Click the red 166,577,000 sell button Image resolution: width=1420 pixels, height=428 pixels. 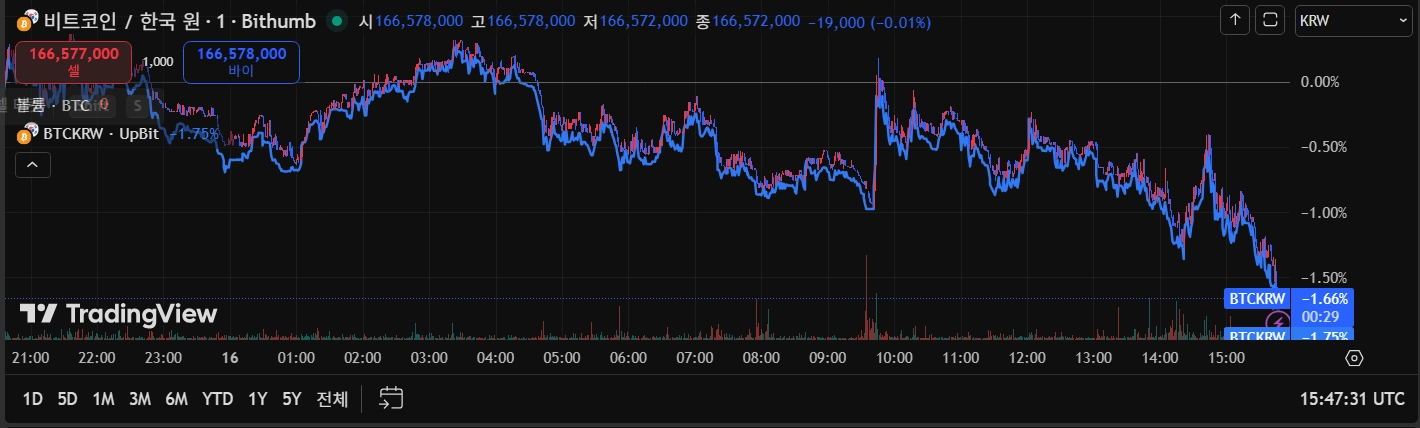pyautogui.click(x=74, y=62)
